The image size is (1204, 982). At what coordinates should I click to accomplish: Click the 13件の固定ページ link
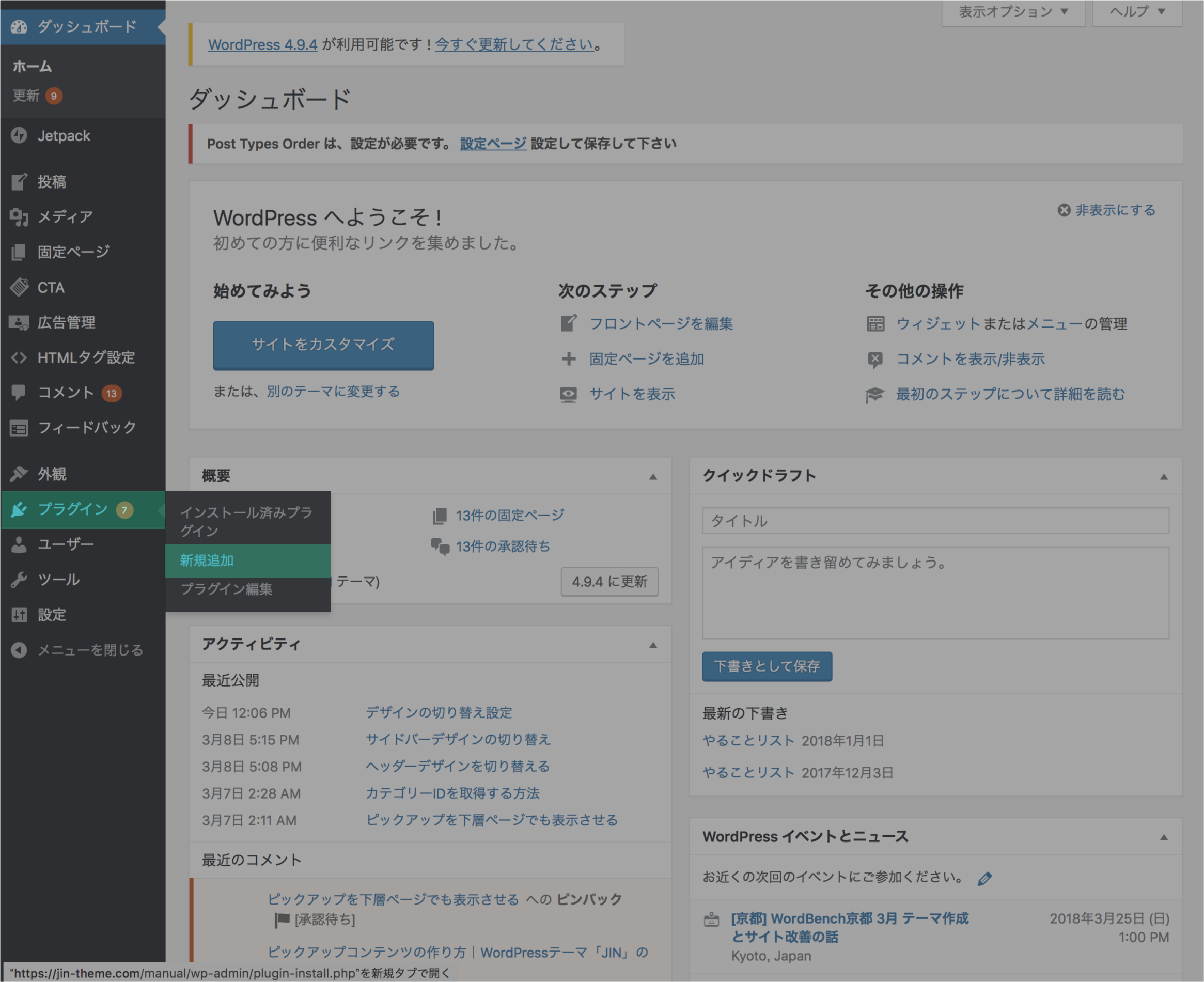coord(509,516)
